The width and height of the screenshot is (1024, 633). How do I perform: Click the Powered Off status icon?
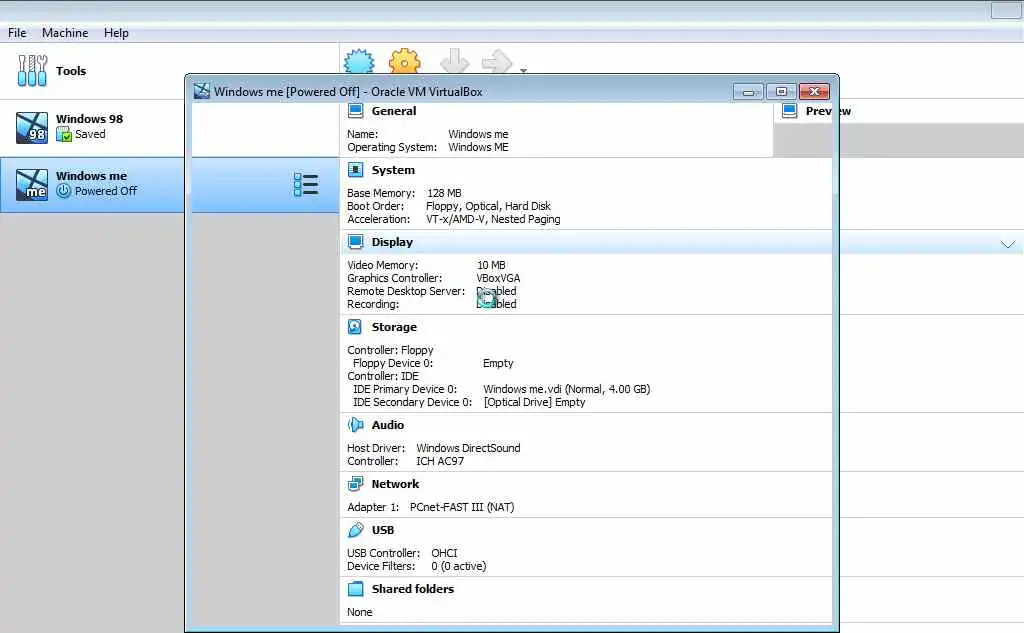tap(63, 191)
